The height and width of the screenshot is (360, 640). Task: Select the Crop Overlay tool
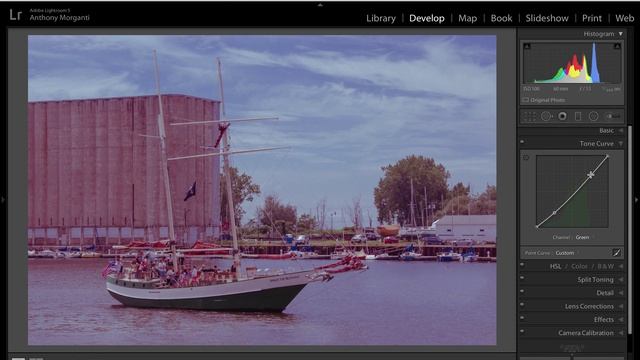[x=530, y=117]
